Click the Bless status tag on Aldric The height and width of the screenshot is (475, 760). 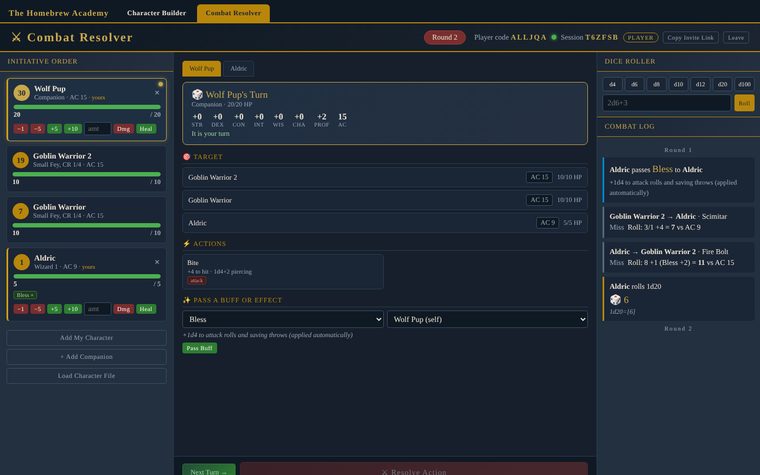click(25, 295)
